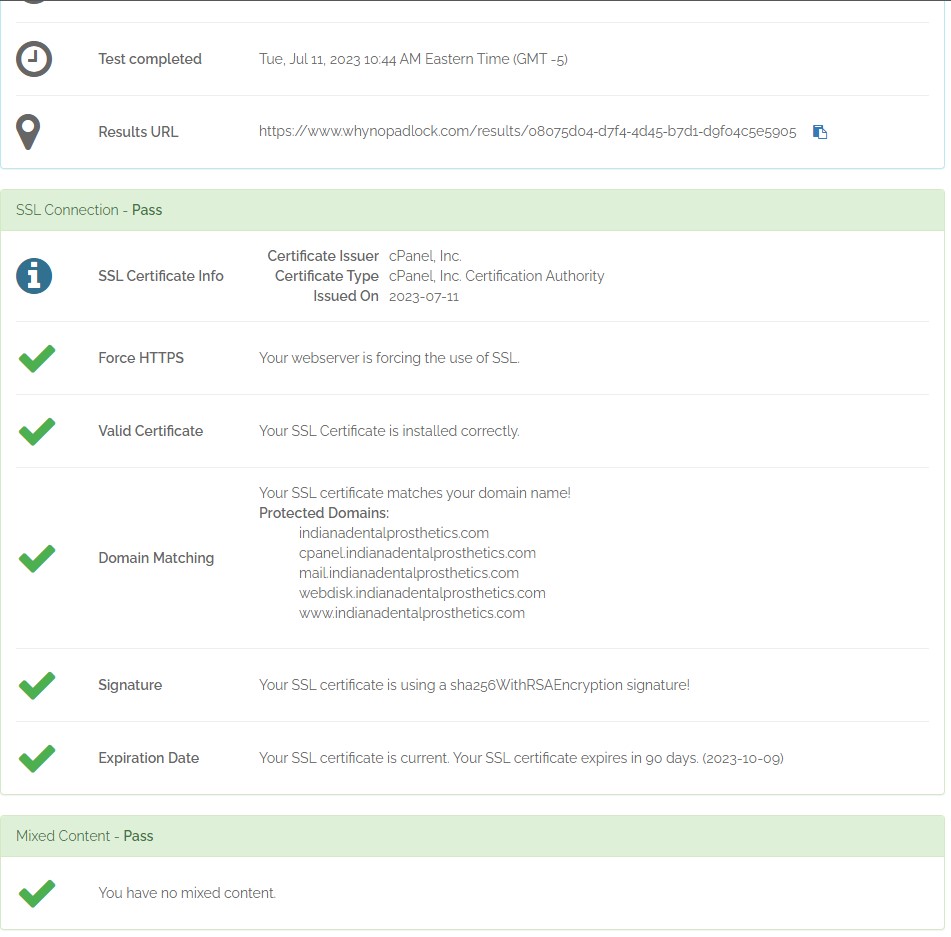Image resolution: width=951 pixels, height=937 pixels.
Task: Click the whynopadlock results URL text
Action: coord(527,132)
